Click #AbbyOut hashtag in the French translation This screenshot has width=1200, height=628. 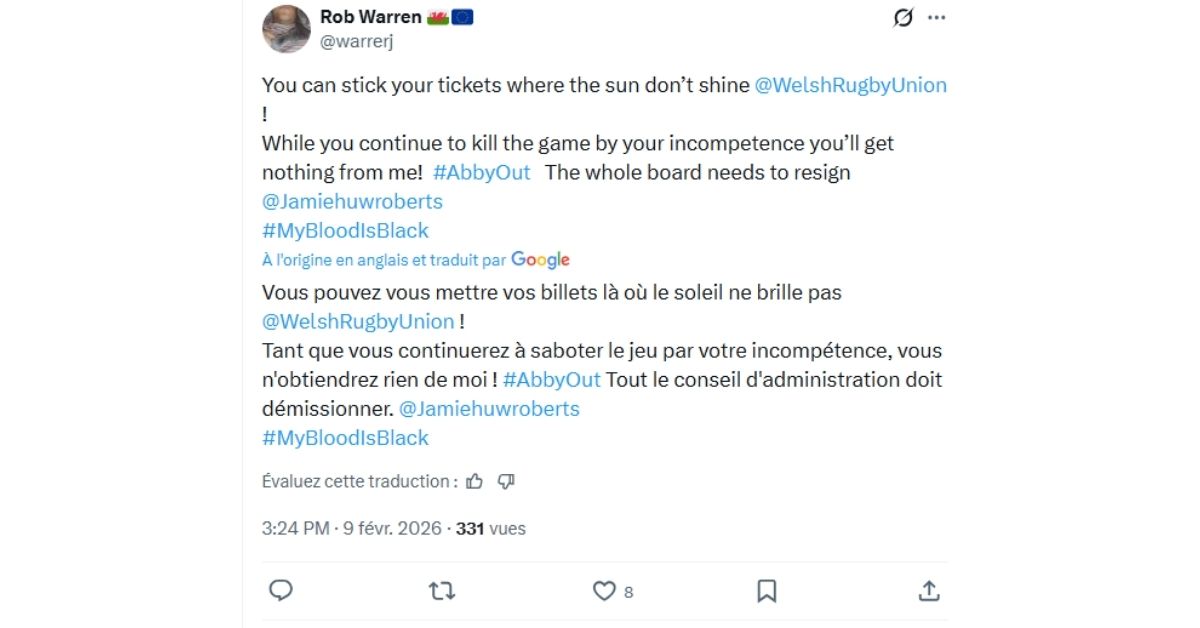[552, 380]
